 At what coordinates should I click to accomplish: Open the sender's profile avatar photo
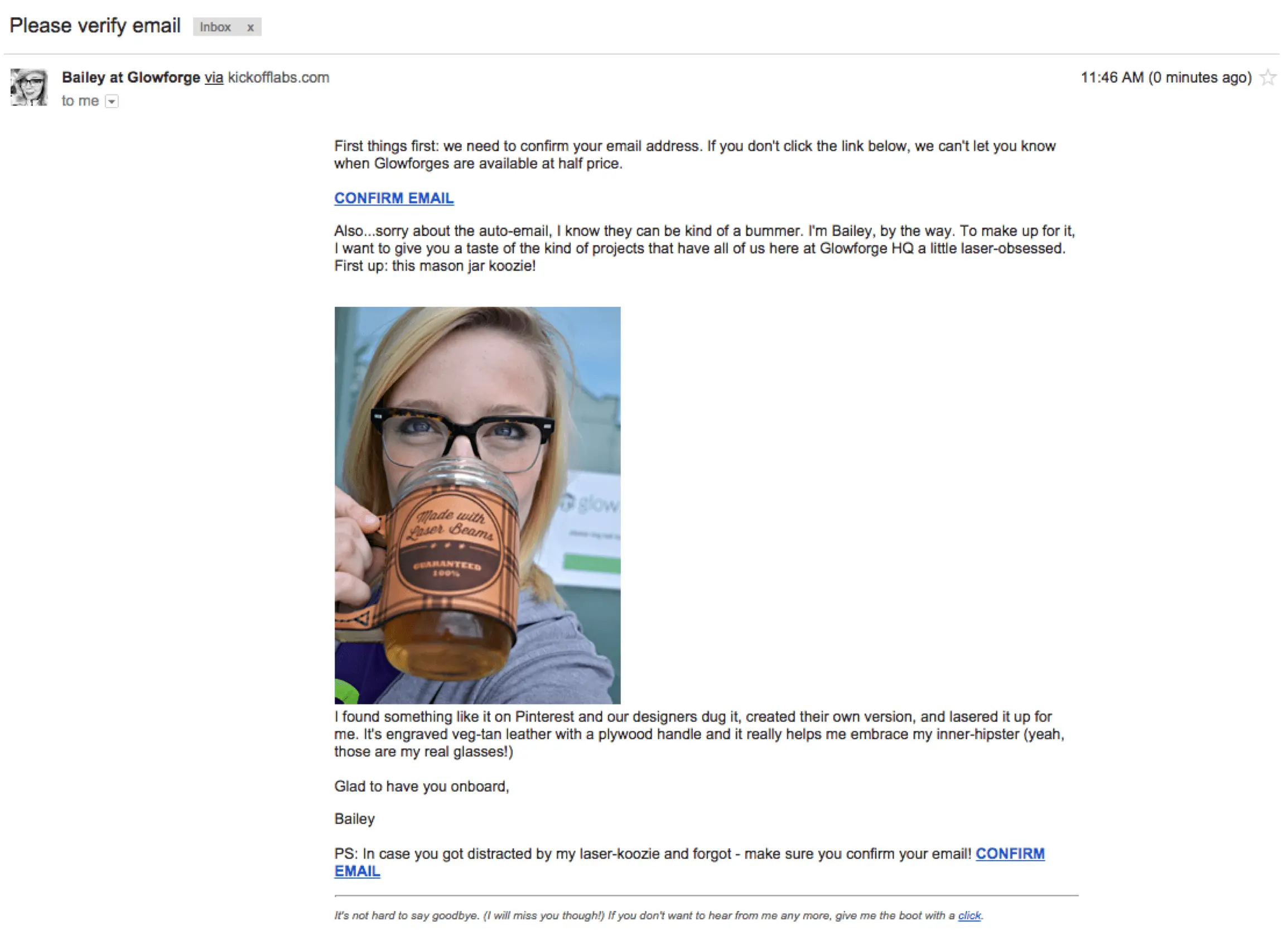[29, 87]
